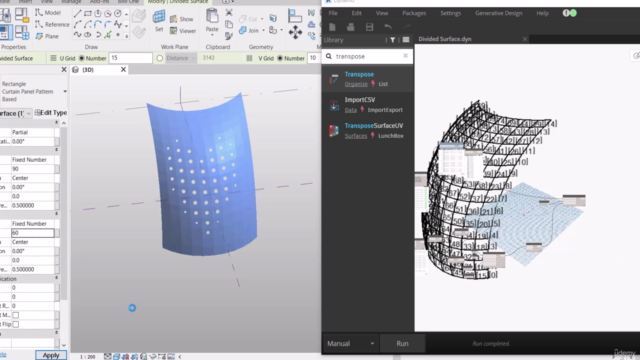Screen dimensions: 640x360
Task: Open the File menu in Dynamo
Action: click(333, 13)
